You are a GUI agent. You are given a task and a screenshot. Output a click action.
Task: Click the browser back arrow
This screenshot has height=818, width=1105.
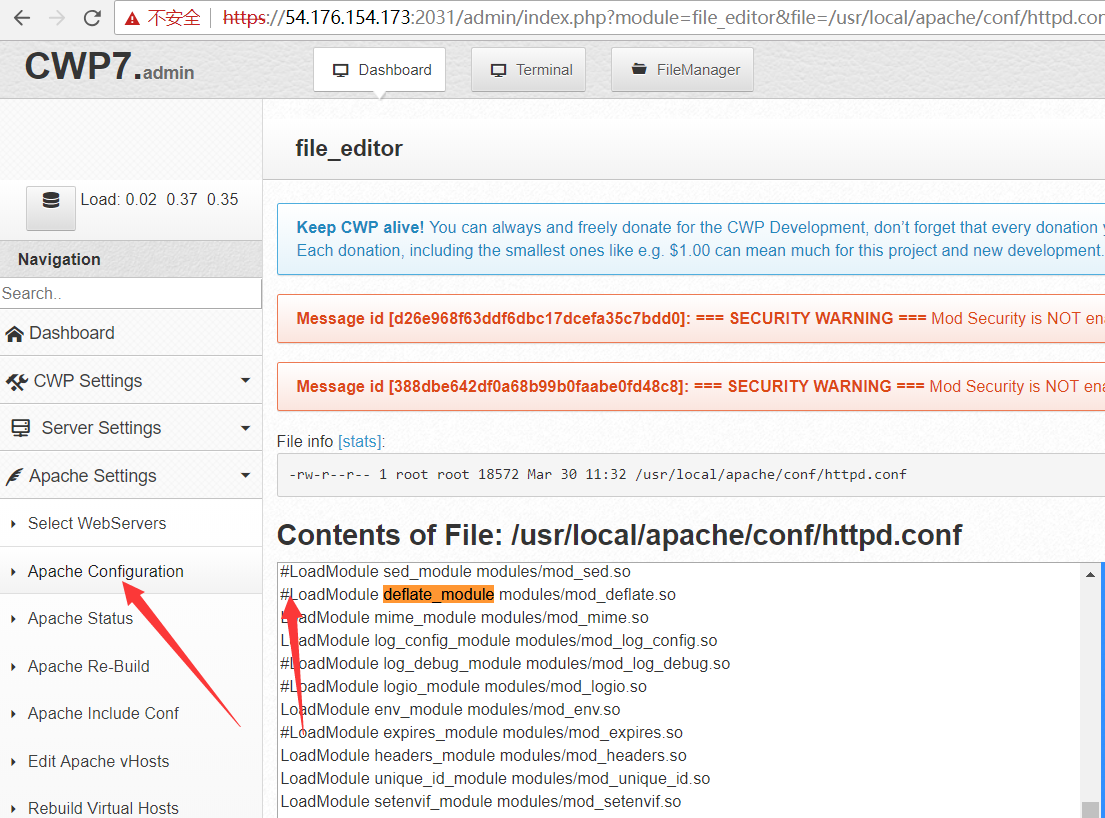21,17
